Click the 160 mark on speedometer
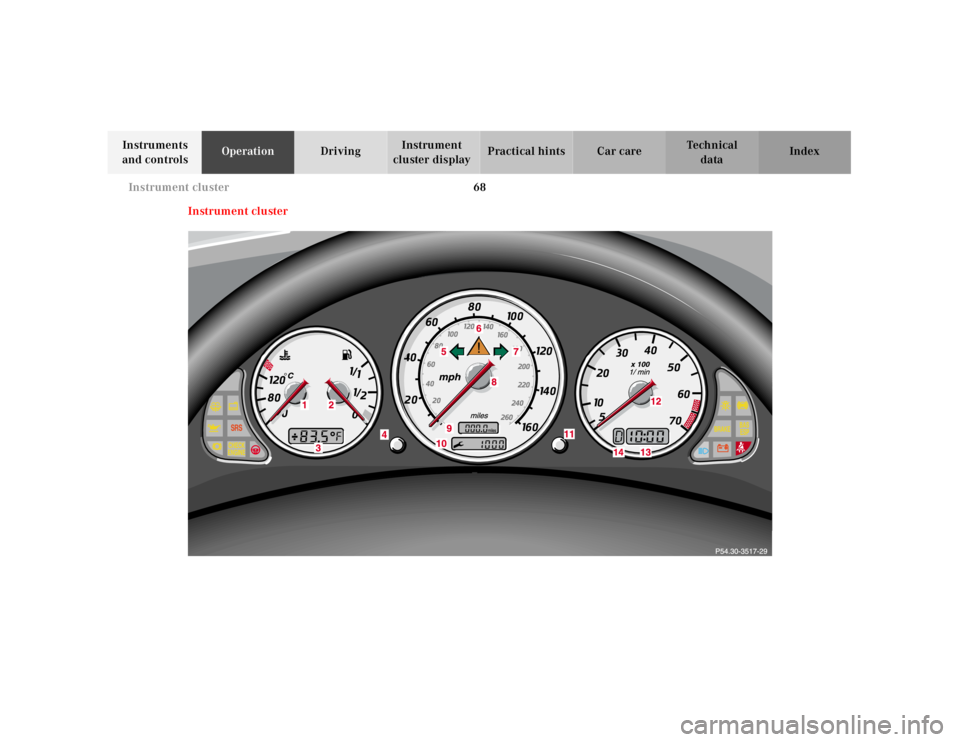The width and height of the screenshot is (960, 742). [x=530, y=427]
